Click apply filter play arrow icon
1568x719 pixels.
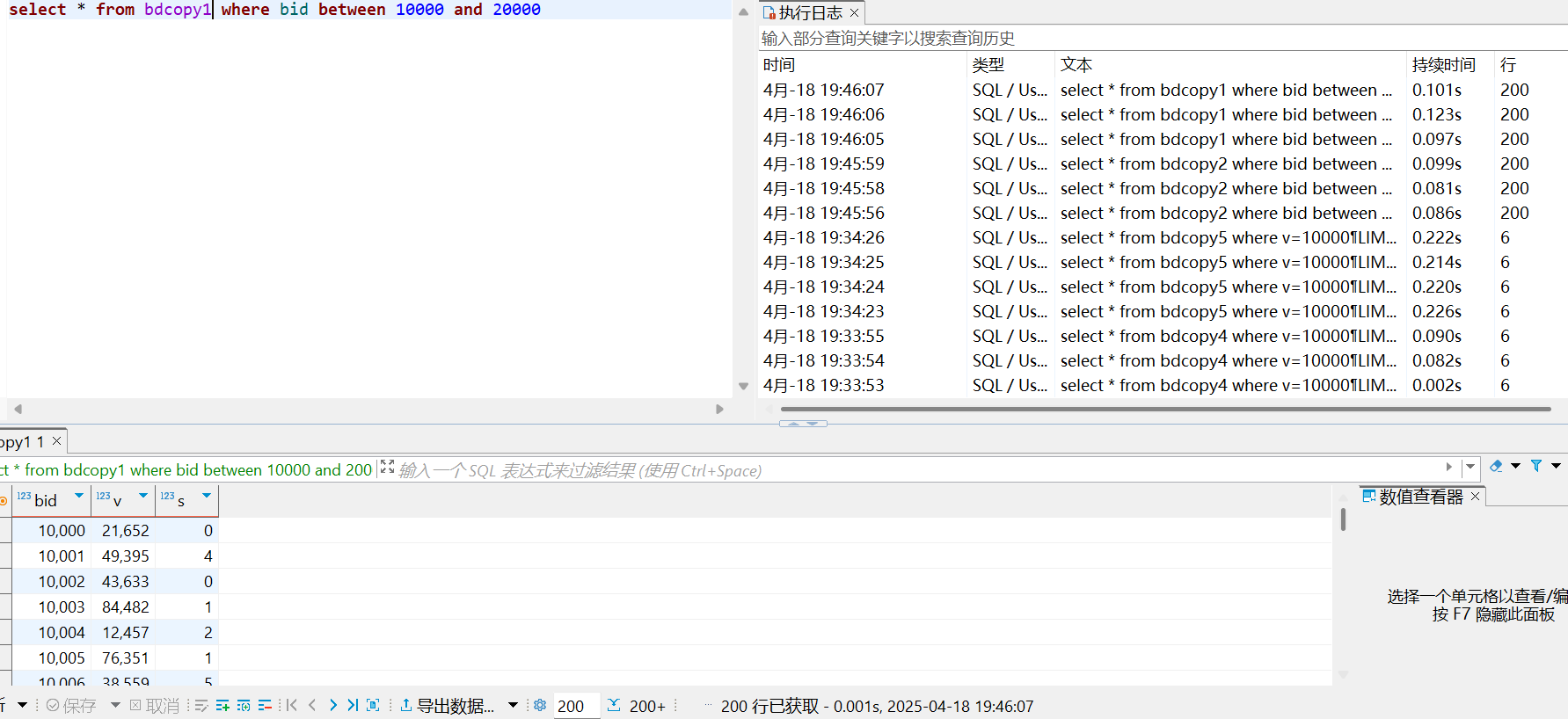(1448, 467)
